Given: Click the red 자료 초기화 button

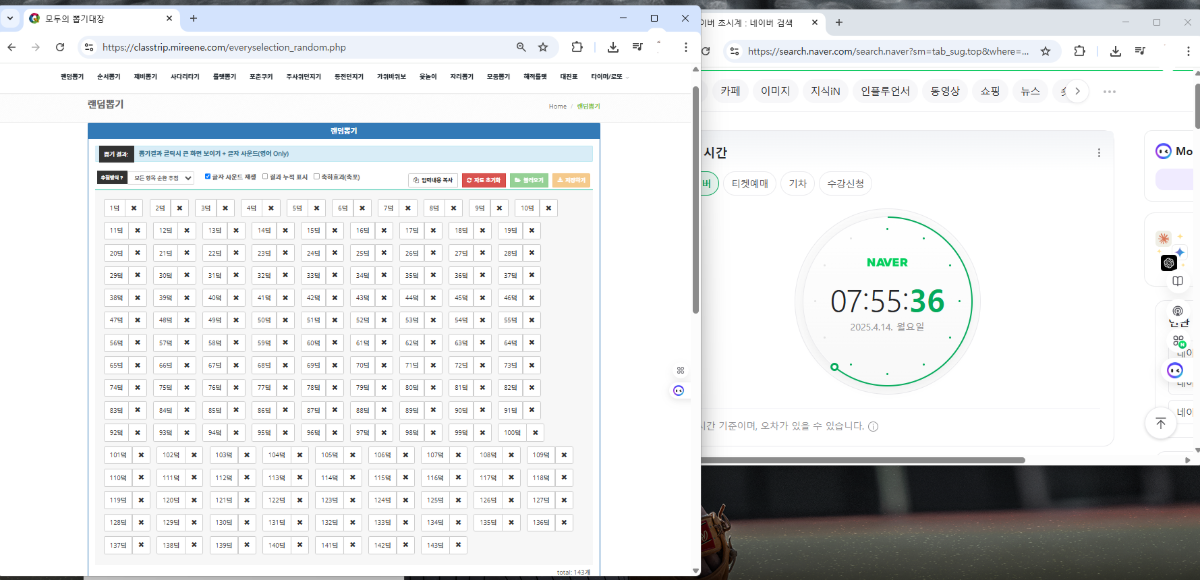Looking at the screenshot, I should (483, 180).
